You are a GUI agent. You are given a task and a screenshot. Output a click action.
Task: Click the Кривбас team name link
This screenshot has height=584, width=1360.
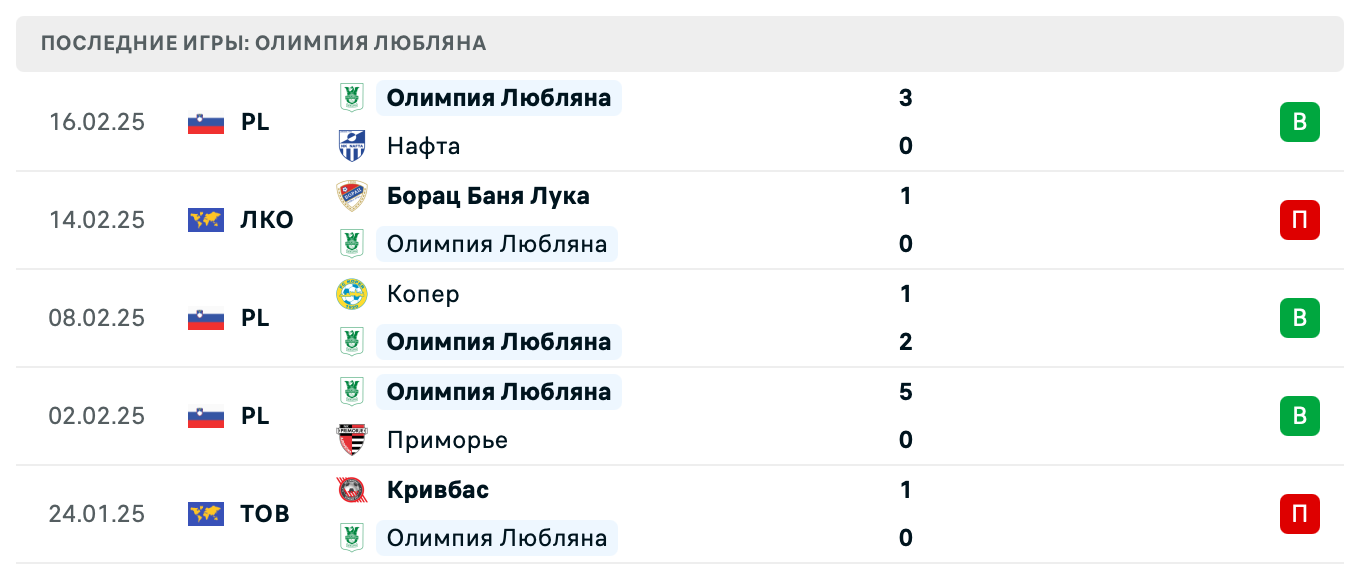[x=437, y=490]
